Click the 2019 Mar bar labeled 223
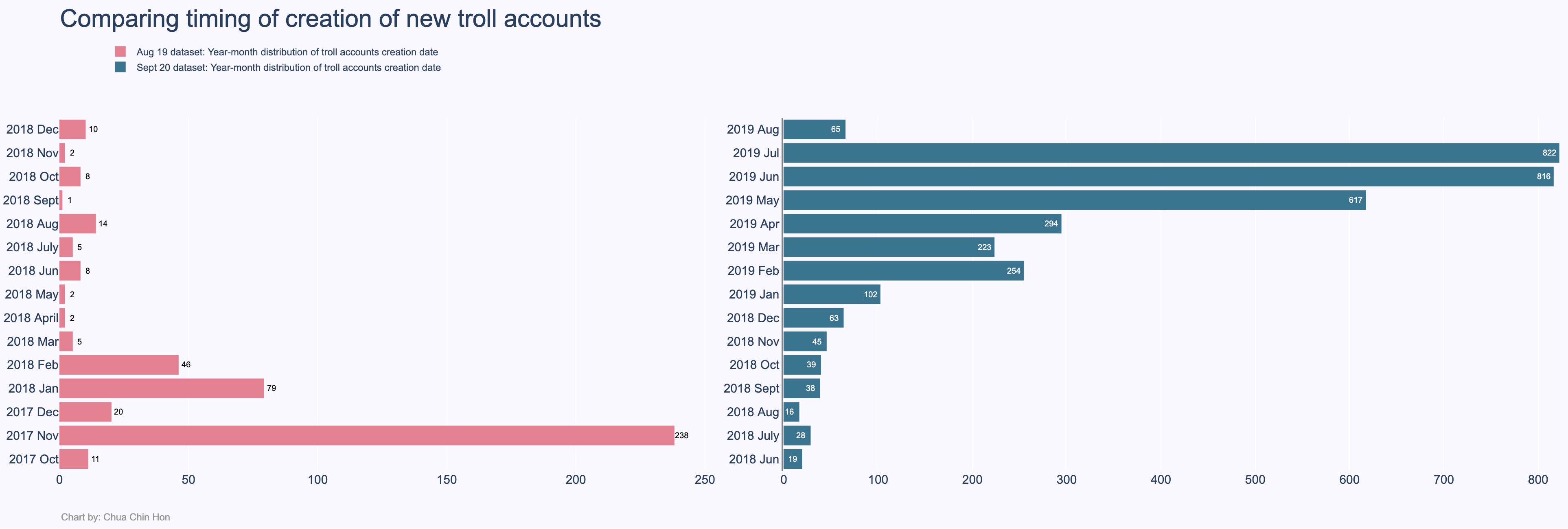This screenshot has height=529, width=1568. 889,247
